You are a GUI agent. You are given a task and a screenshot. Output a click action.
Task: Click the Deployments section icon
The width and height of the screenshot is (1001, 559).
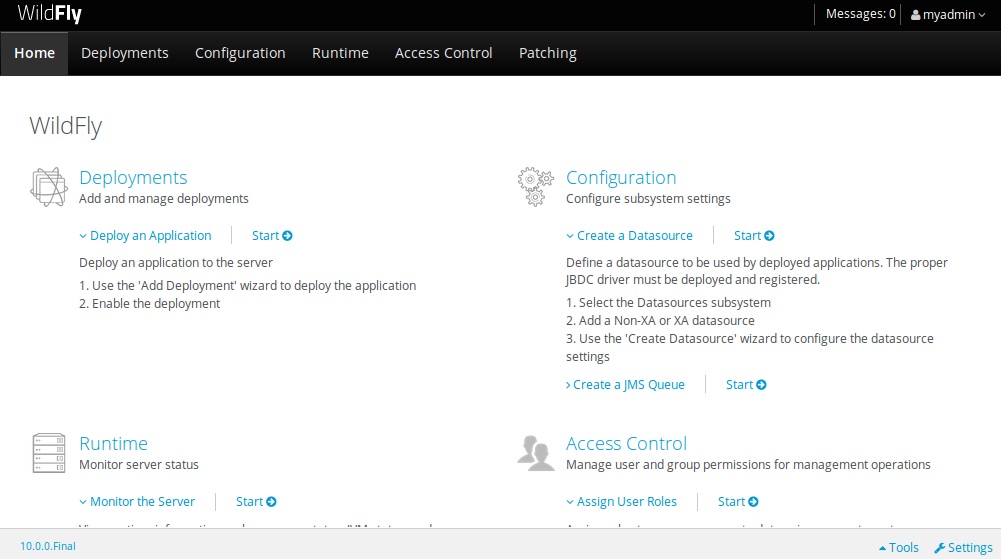[49, 187]
